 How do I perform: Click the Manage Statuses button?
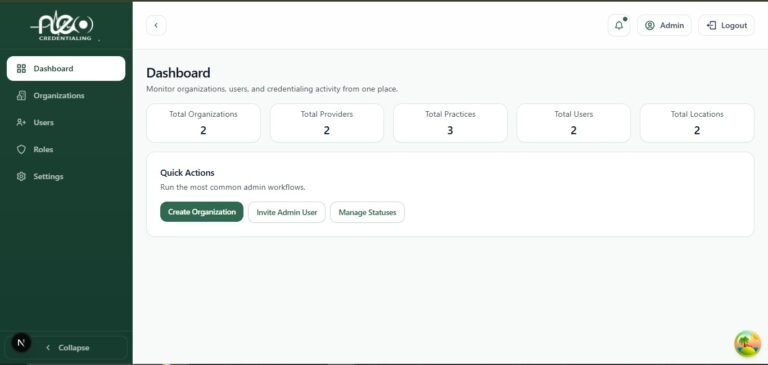click(367, 212)
